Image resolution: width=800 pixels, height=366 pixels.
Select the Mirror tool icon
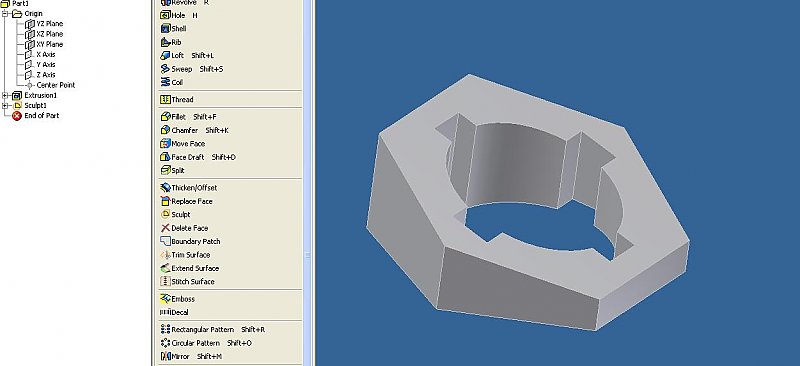coord(165,356)
